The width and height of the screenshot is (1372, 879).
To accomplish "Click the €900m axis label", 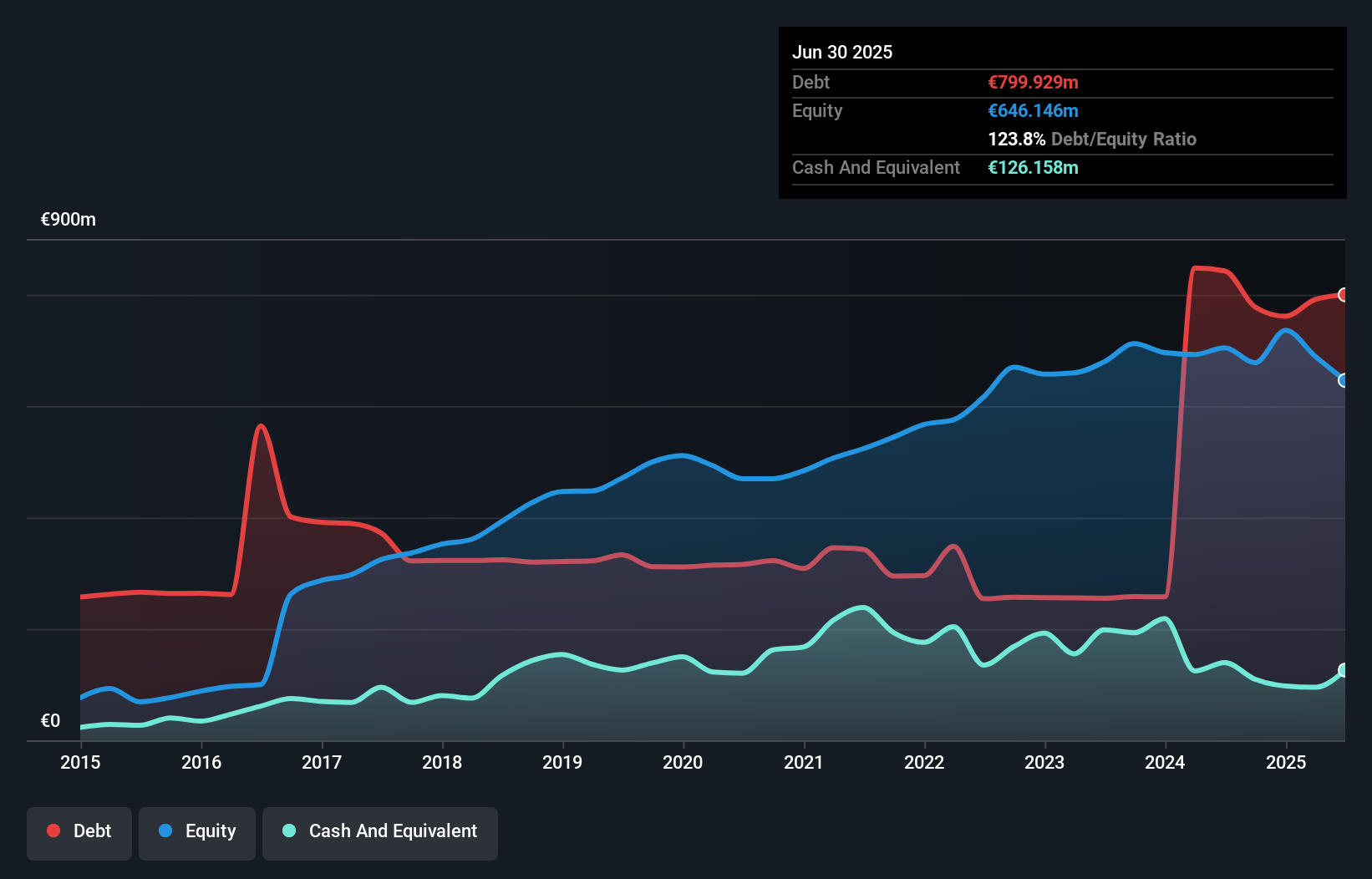I will point(68,219).
